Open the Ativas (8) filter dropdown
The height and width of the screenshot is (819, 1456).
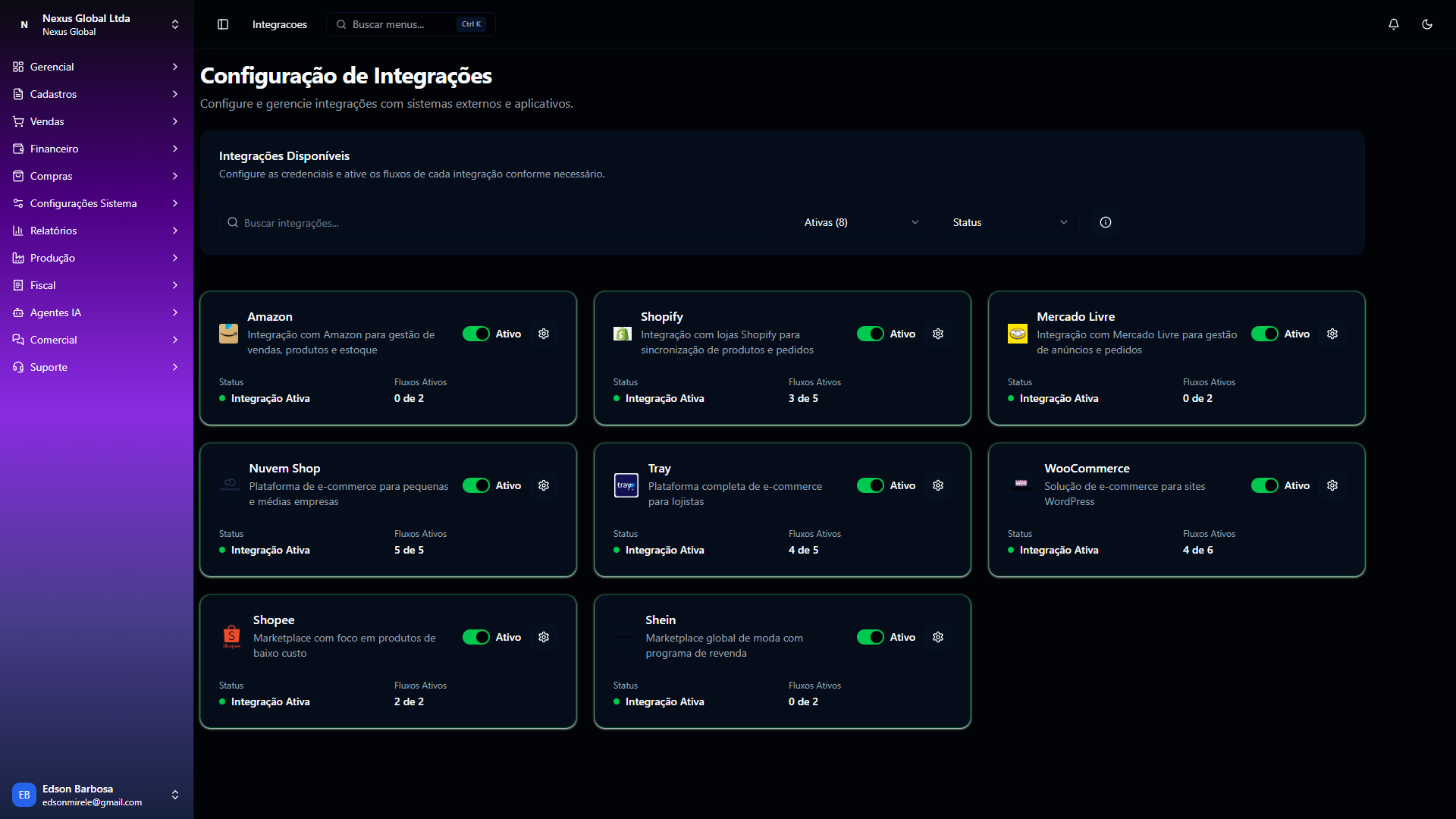pyautogui.click(x=862, y=222)
